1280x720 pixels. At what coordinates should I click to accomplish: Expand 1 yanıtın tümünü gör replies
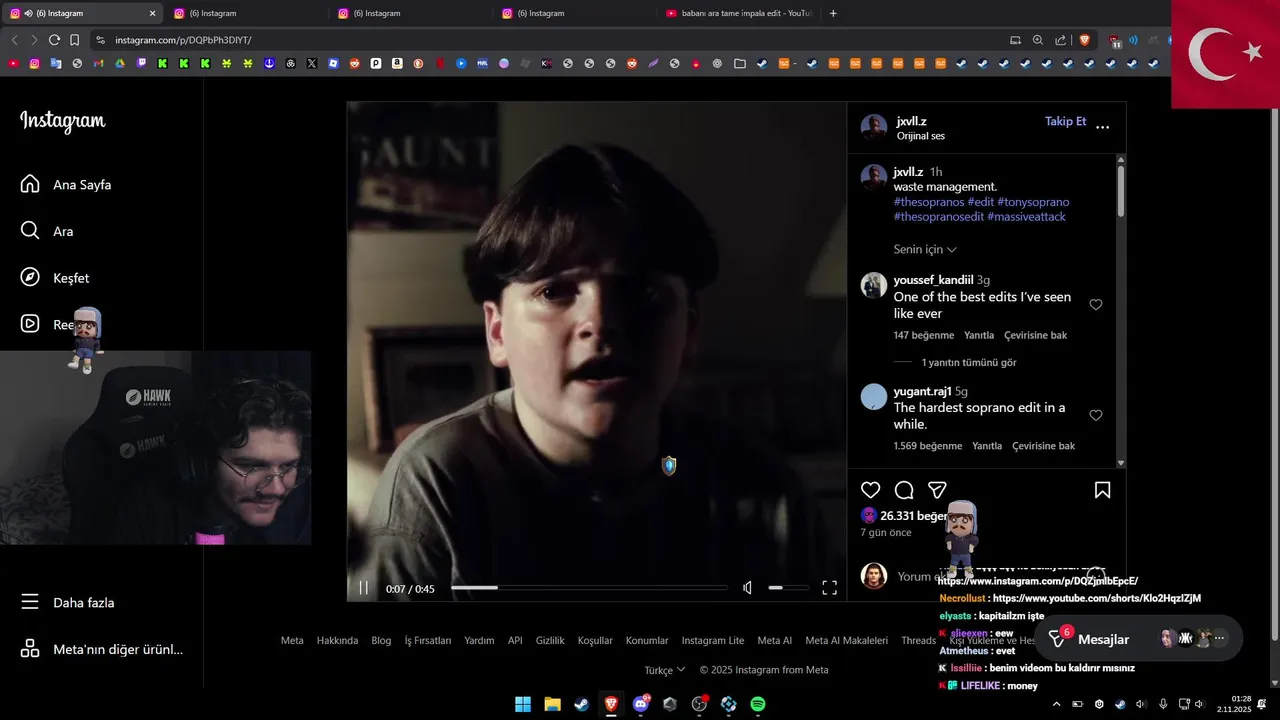click(968, 362)
